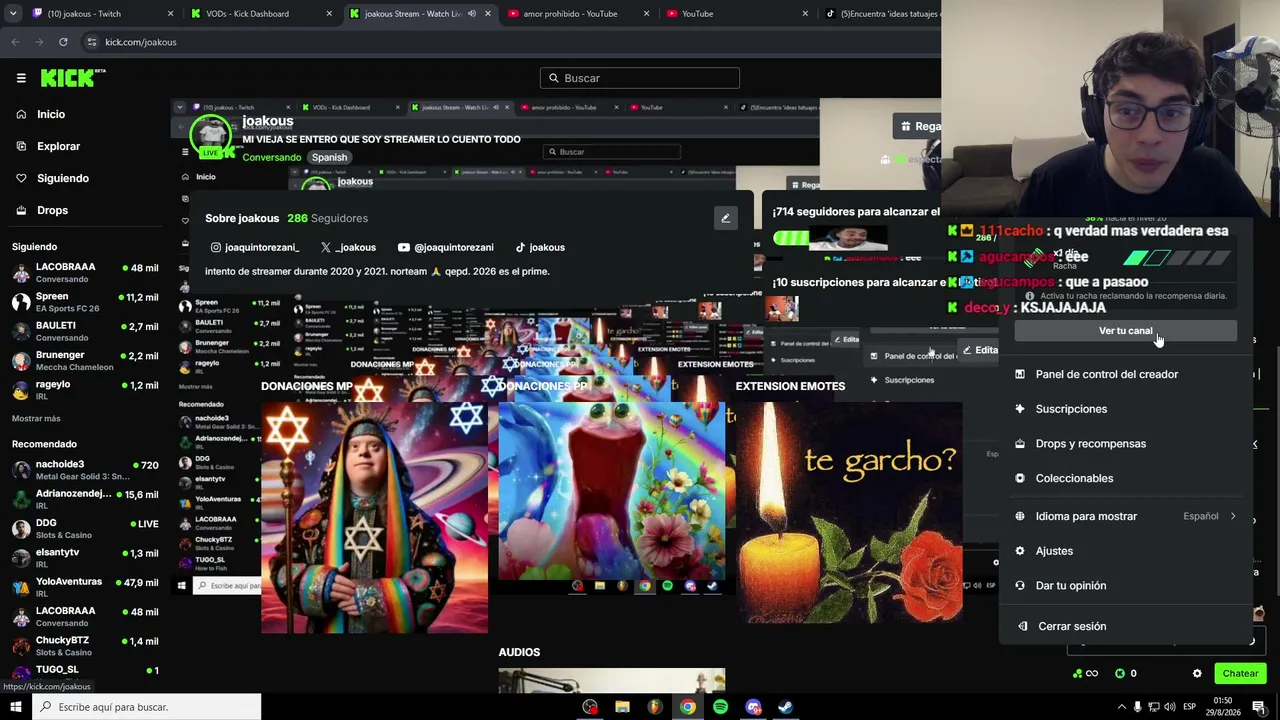This screenshot has width=1280, height=720.
Task: Click the Spanish language tag under stream title
Action: tap(329, 157)
